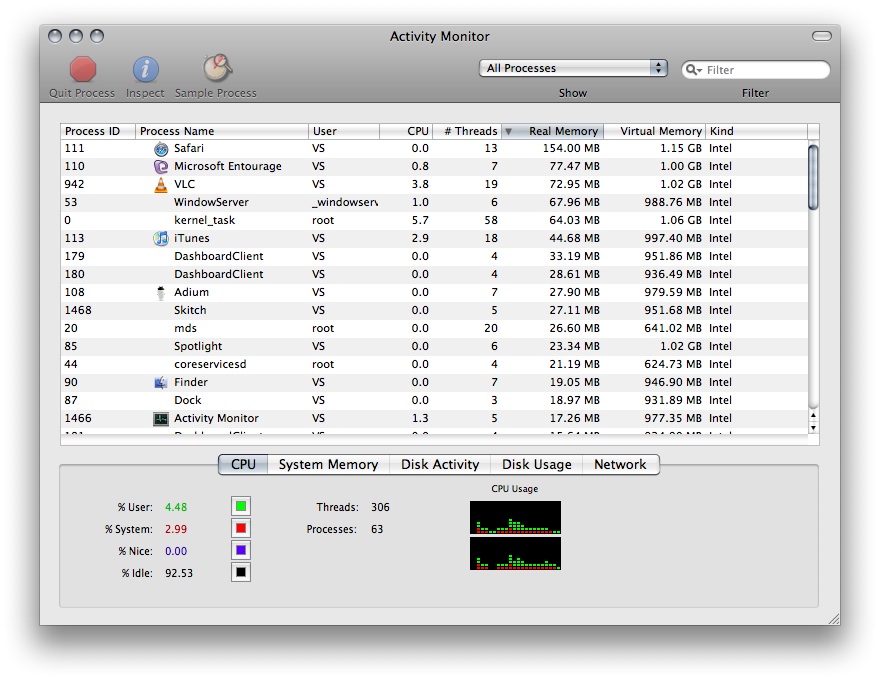Click the Microsoft Entourage icon
Image resolution: width=880 pixels, height=680 pixels.
pyautogui.click(x=161, y=167)
